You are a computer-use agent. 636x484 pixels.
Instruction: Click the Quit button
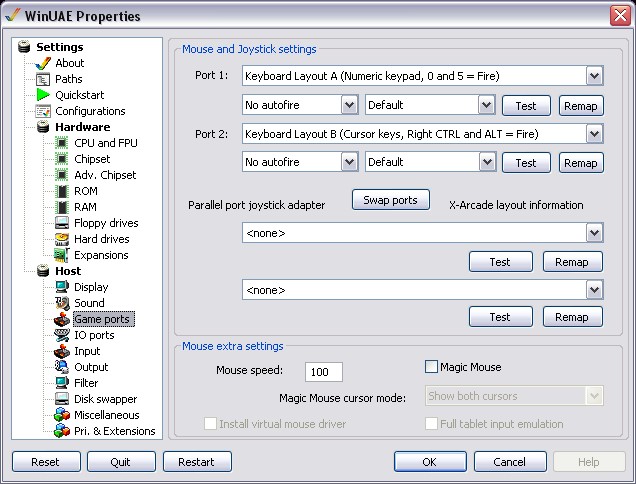121,462
